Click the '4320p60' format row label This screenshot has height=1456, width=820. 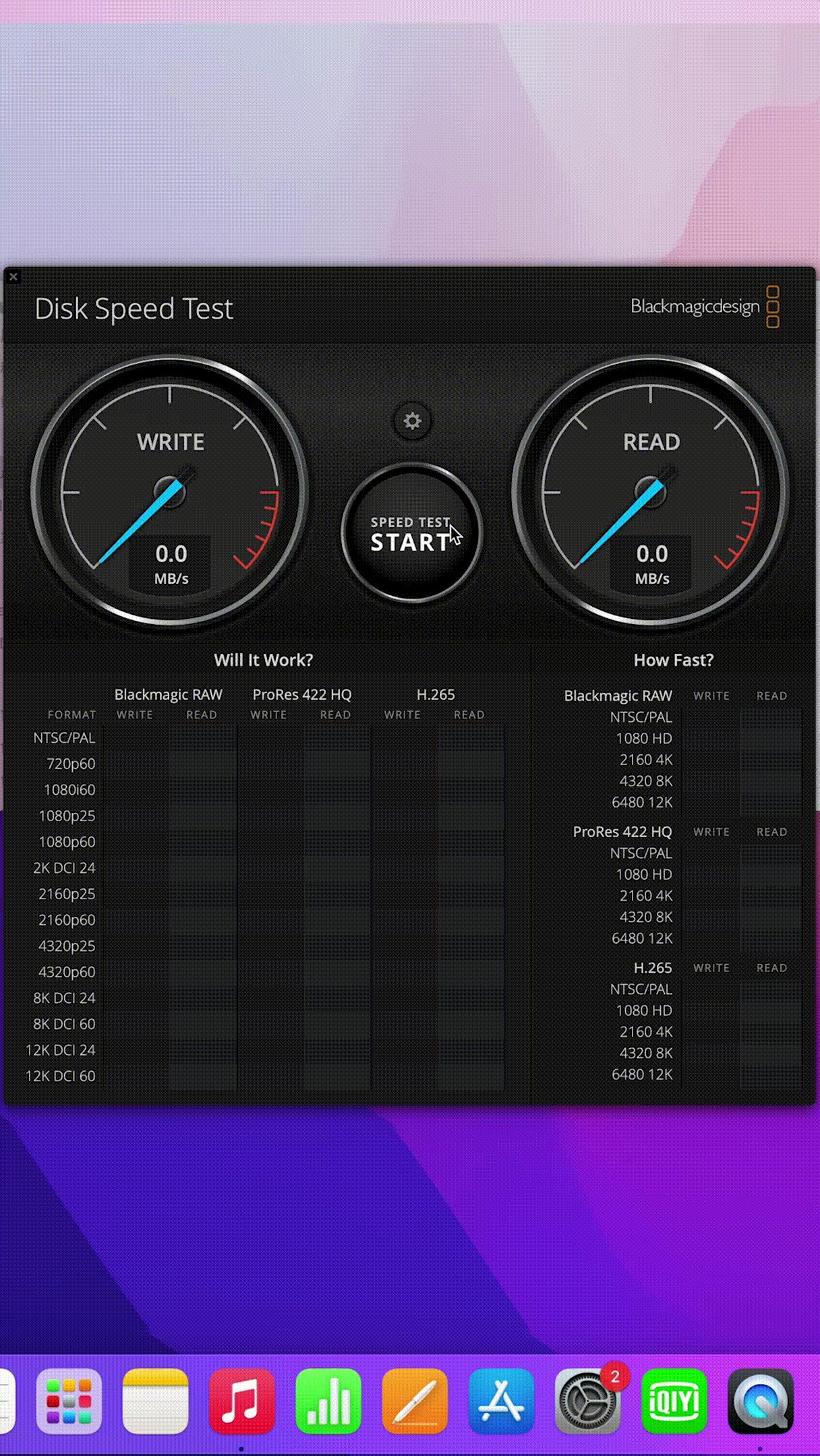point(67,972)
